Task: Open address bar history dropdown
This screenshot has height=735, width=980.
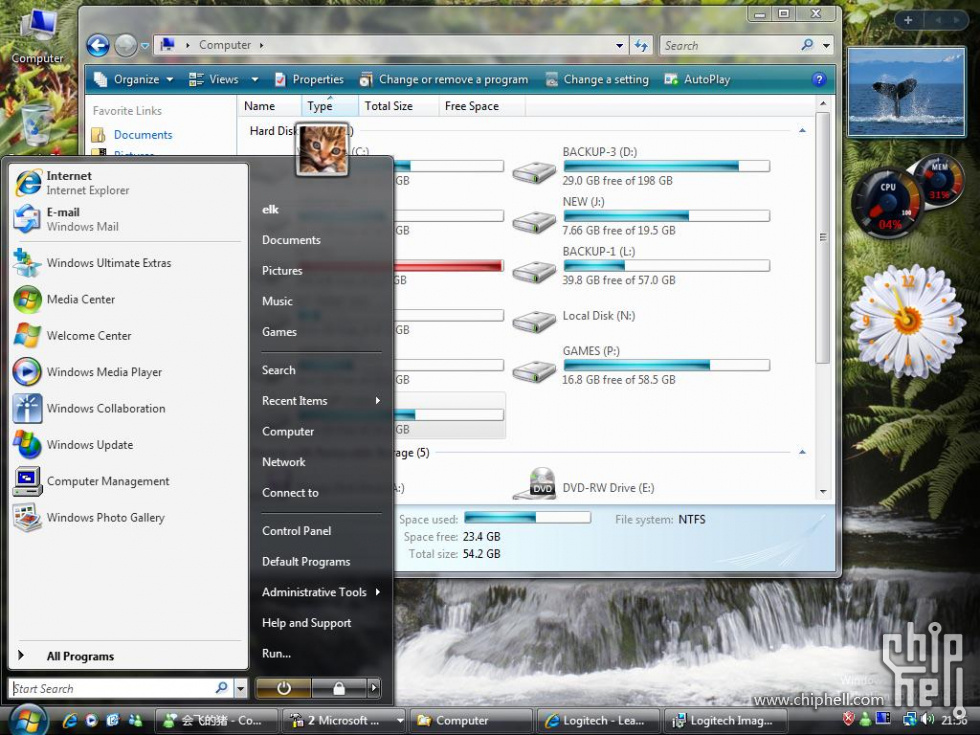Action: [x=619, y=46]
